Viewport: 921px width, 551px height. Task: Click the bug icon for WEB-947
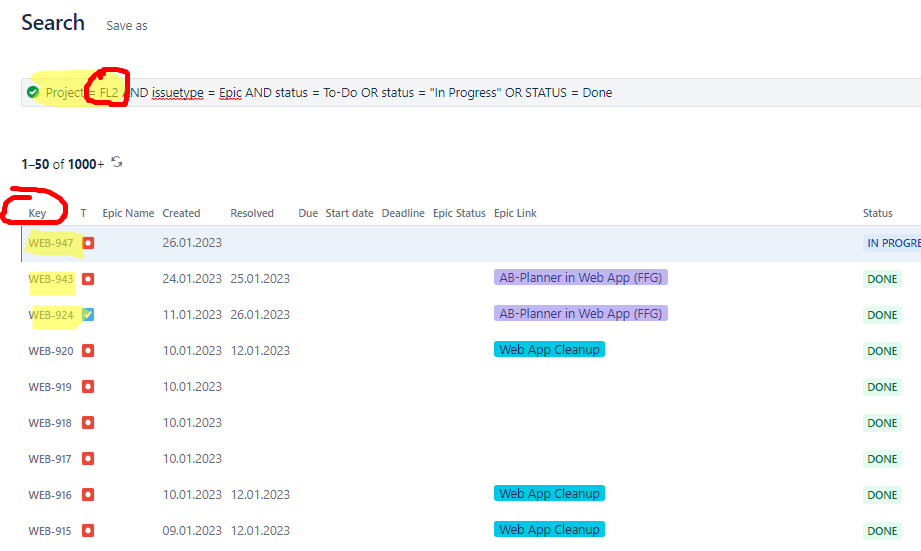(x=88, y=243)
